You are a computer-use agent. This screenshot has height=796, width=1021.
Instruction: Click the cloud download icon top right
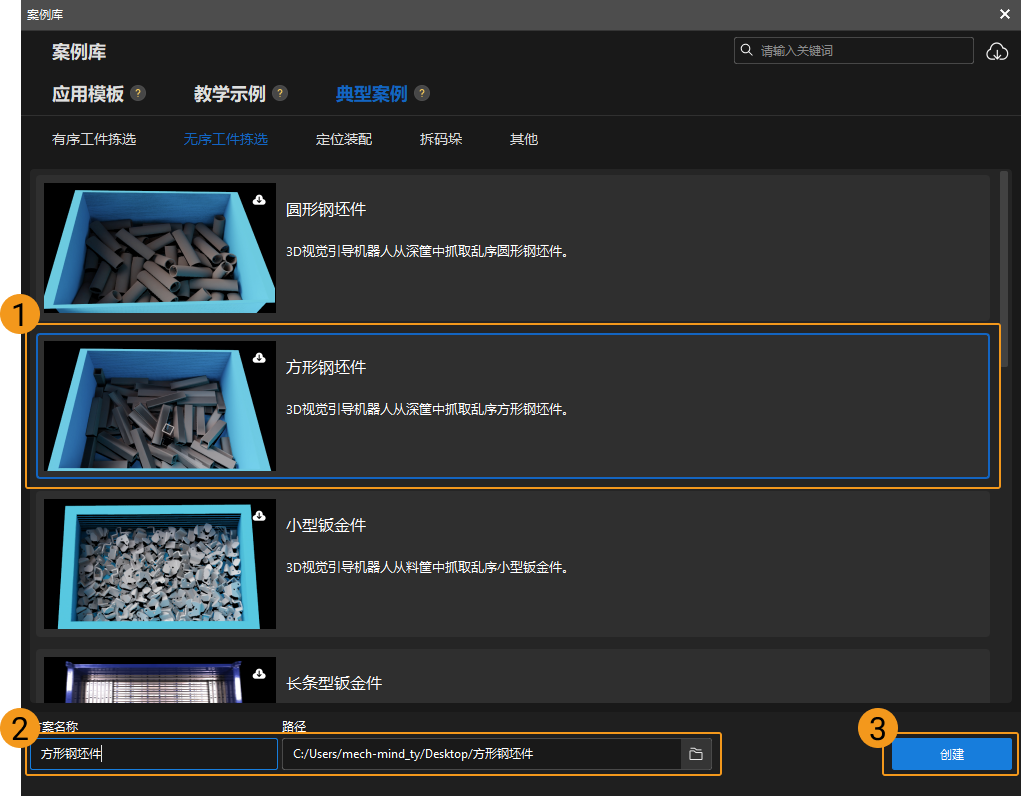[997, 49]
